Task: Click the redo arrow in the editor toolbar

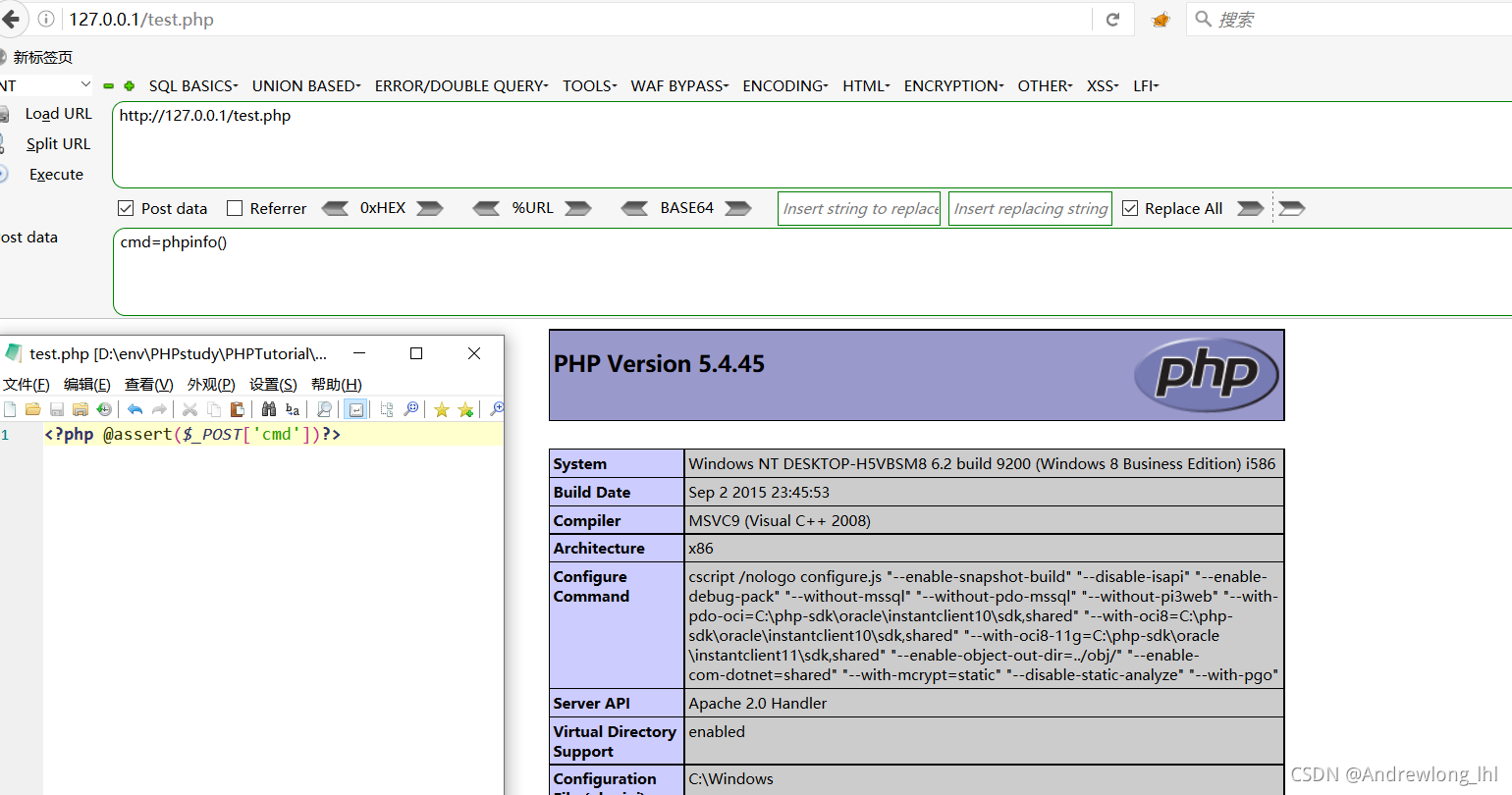Action: point(159,409)
